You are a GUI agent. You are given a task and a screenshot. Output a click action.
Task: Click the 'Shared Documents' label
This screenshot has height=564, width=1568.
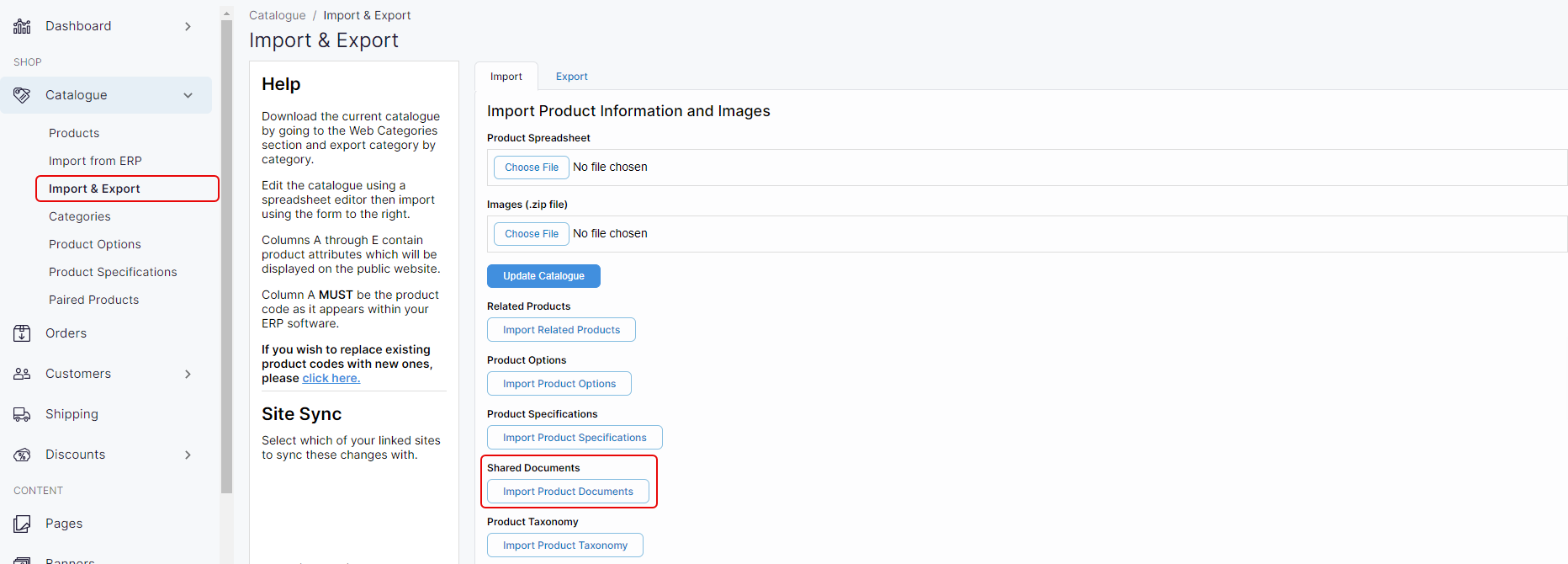[533, 468]
